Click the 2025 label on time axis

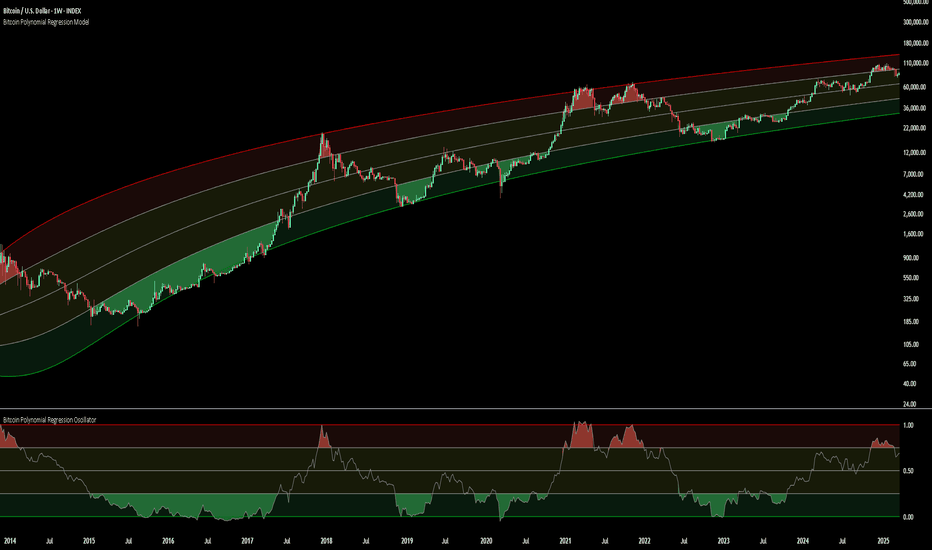point(883,541)
